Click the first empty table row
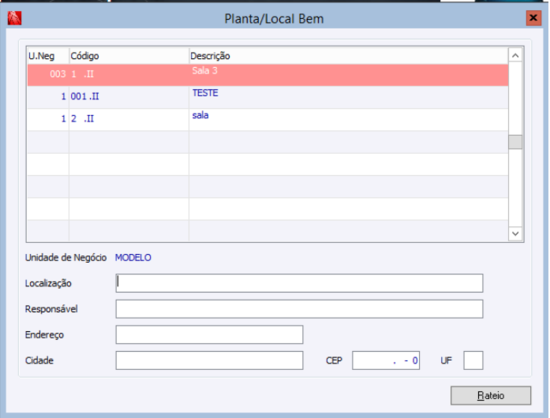The image size is (550, 418). click(x=268, y=142)
